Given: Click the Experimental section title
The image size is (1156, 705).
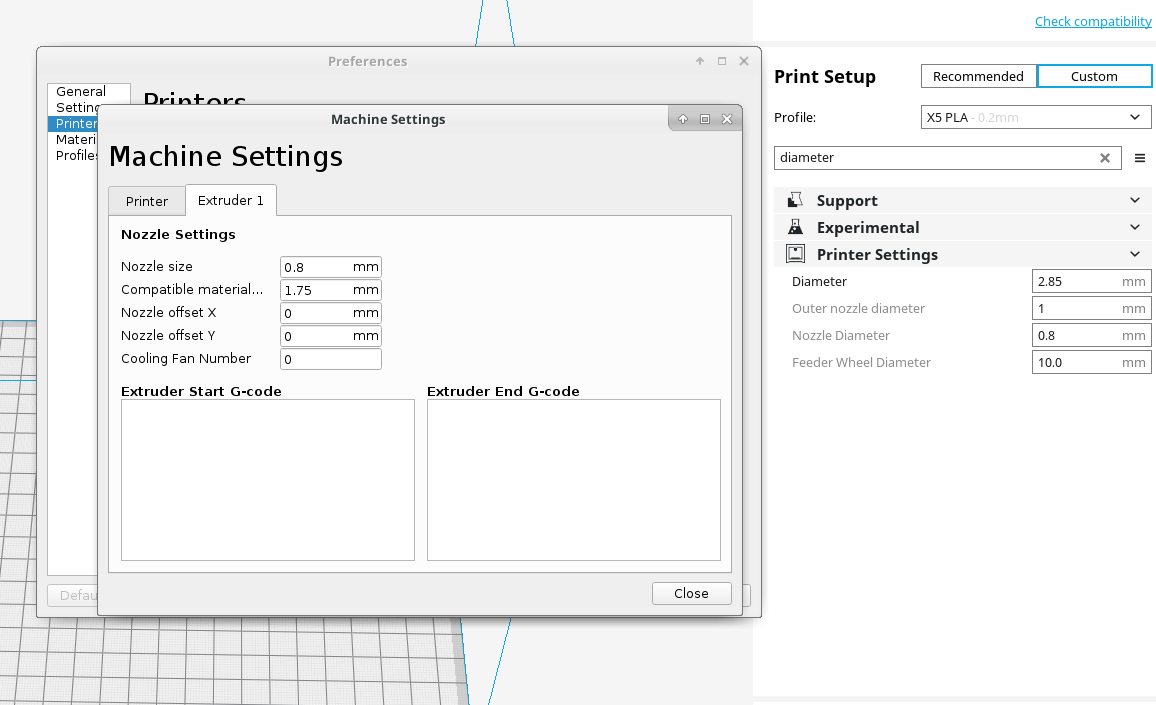Looking at the screenshot, I should click(868, 227).
